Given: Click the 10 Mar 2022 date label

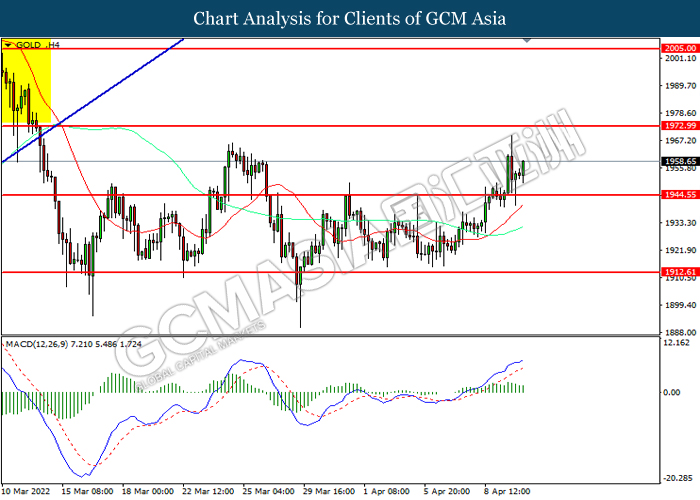Looking at the screenshot, I should (x=26, y=491).
